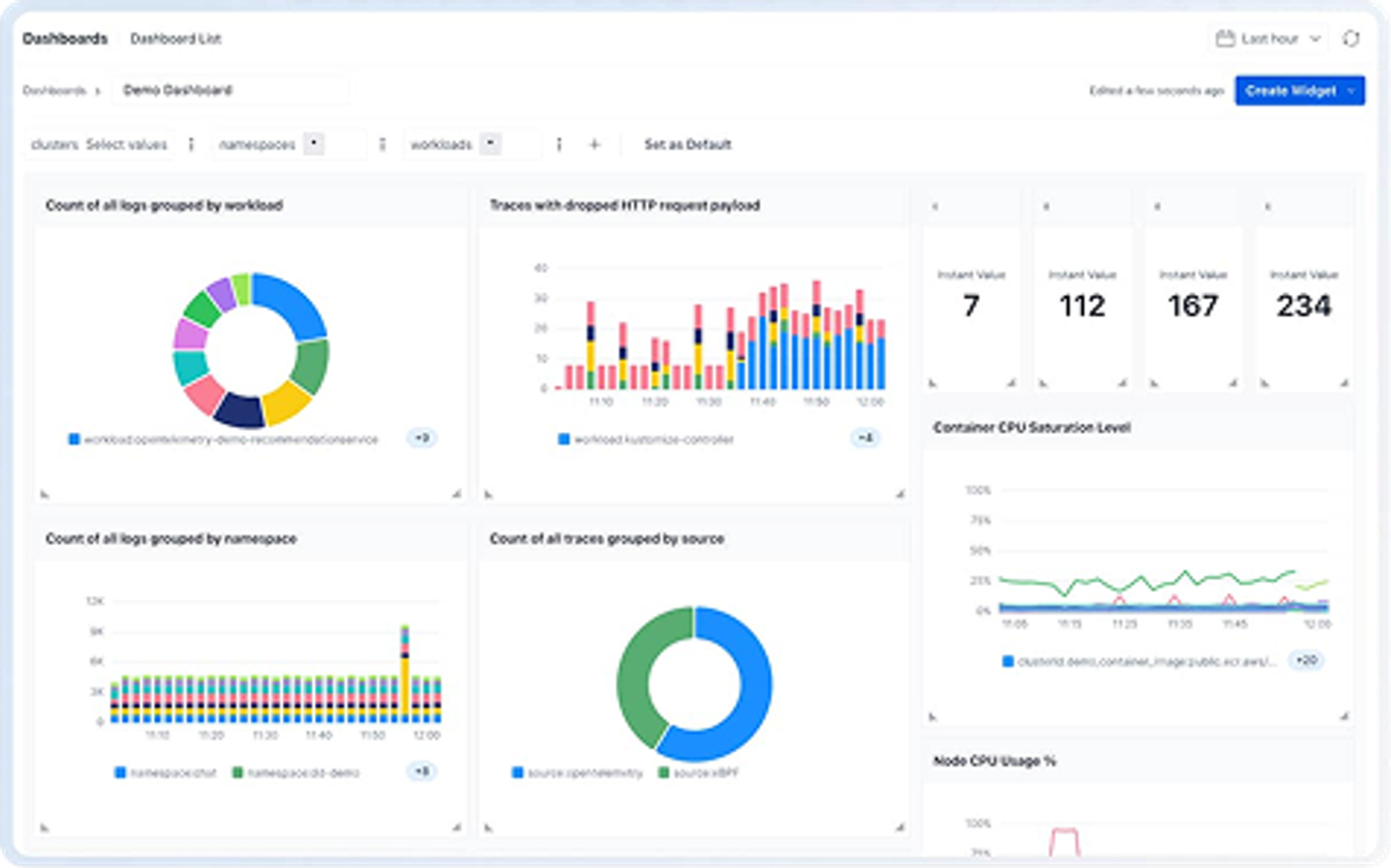Grab bottom-right corner handle of logs by workload widget
The image size is (1391, 868).
(456, 494)
